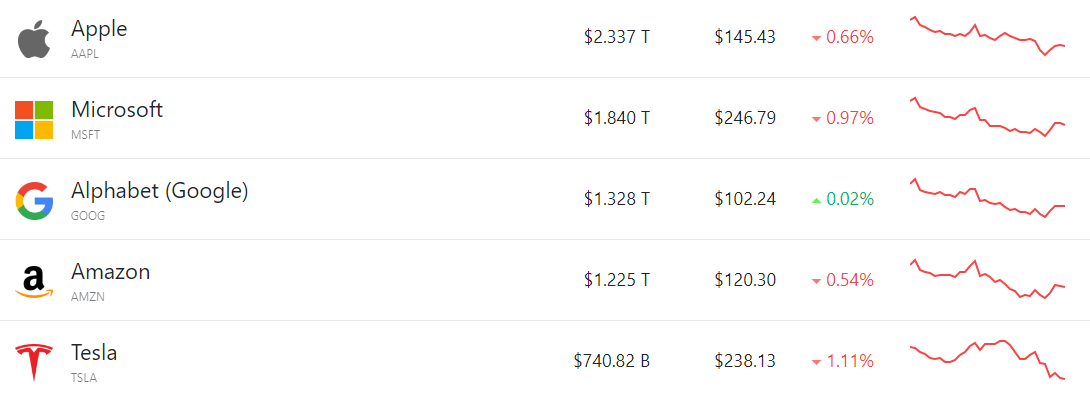
Task: Open the Tesla company name link
Action: 94,353
